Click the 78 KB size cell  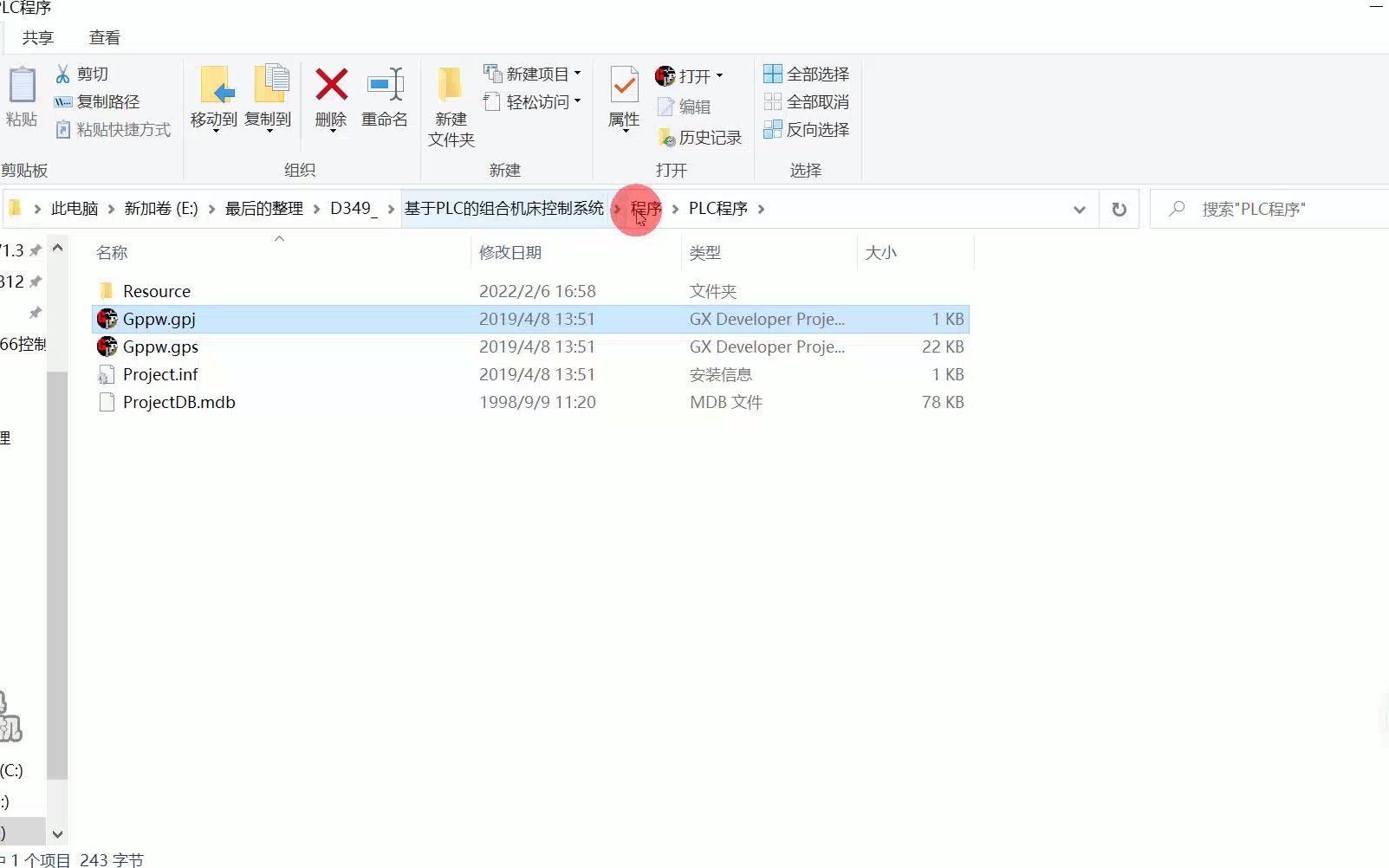pyautogui.click(x=943, y=402)
